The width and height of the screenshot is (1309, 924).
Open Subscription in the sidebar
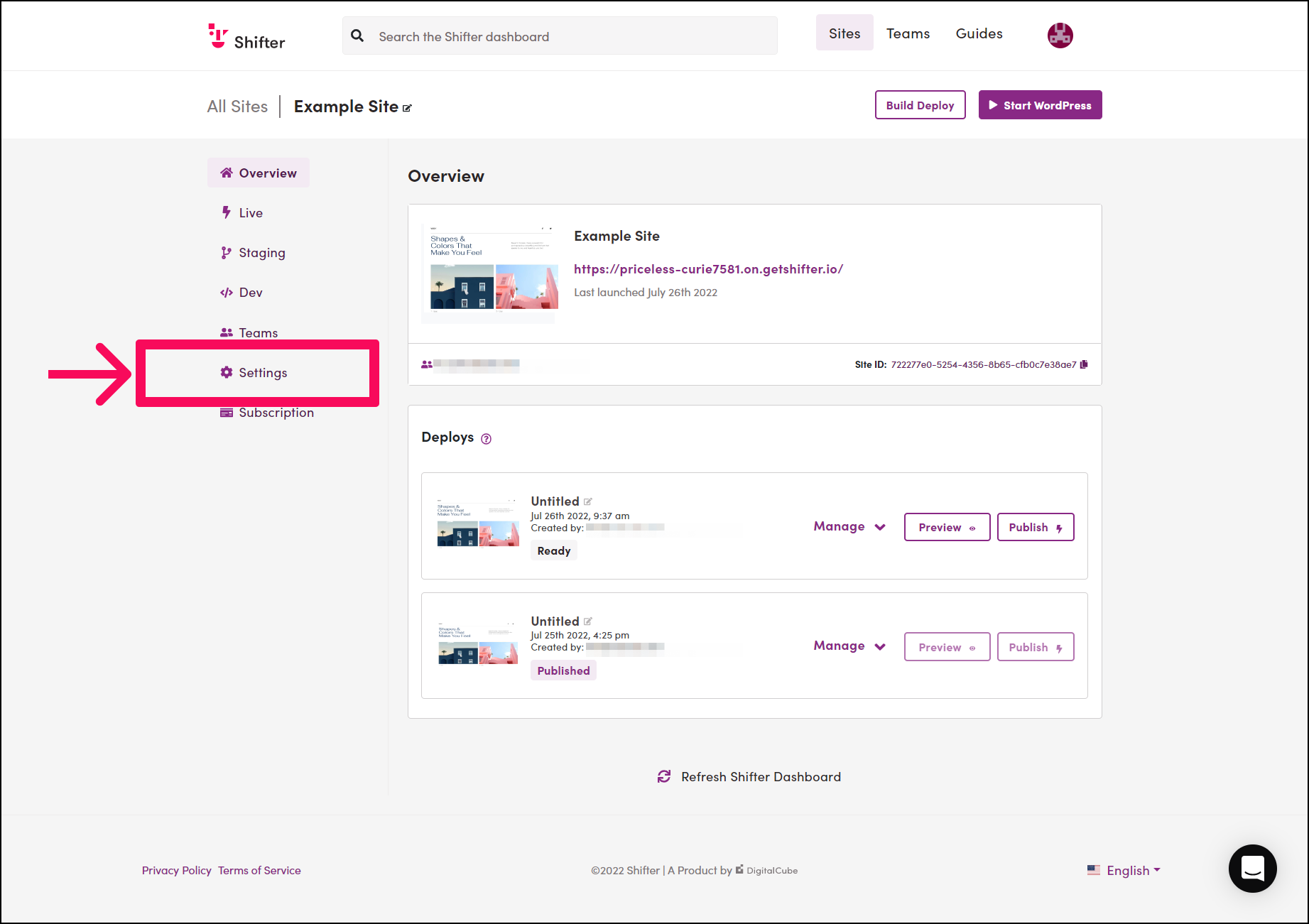click(267, 413)
